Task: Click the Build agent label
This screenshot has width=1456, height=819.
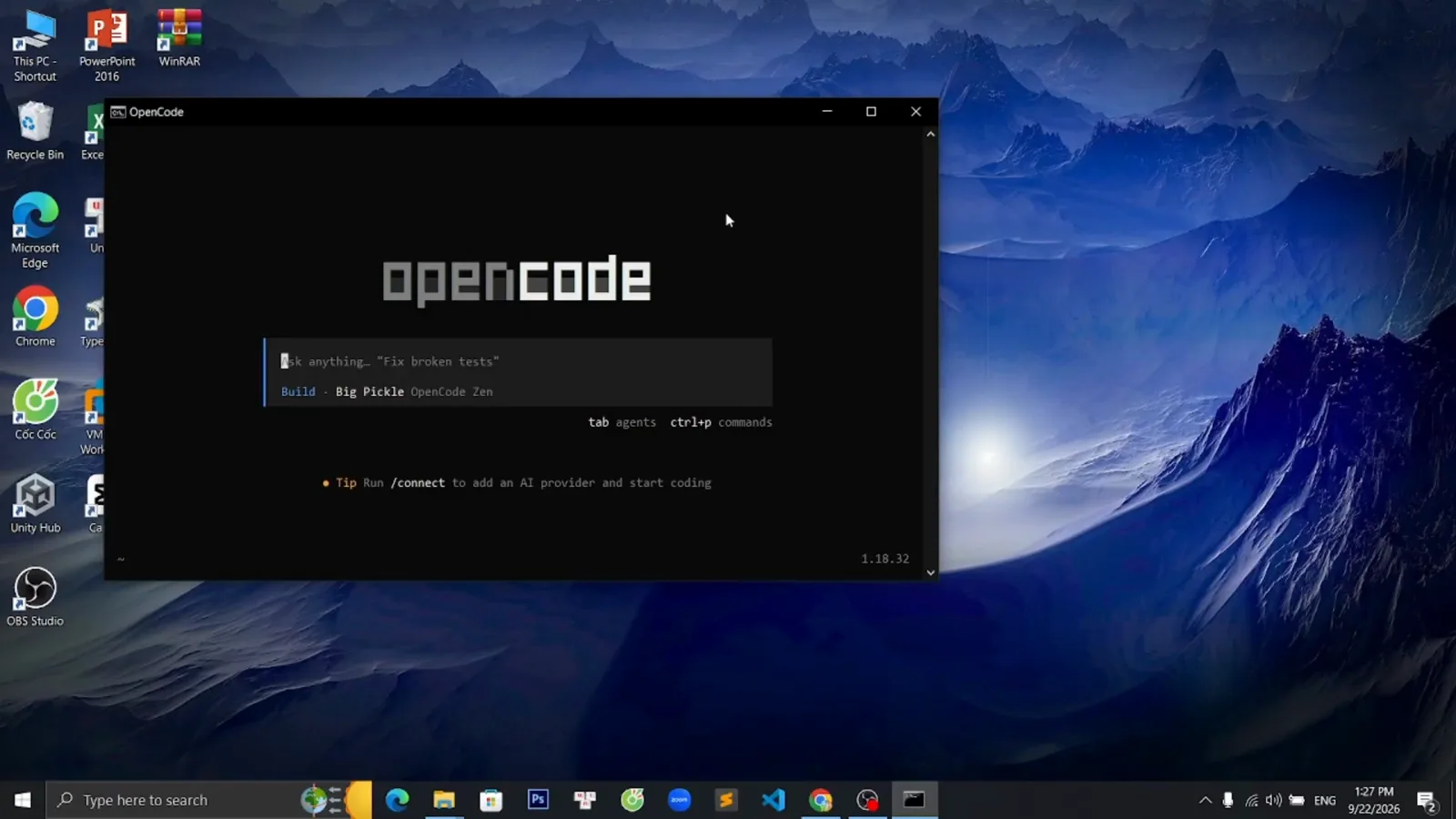Action: click(x=298, y=391)
